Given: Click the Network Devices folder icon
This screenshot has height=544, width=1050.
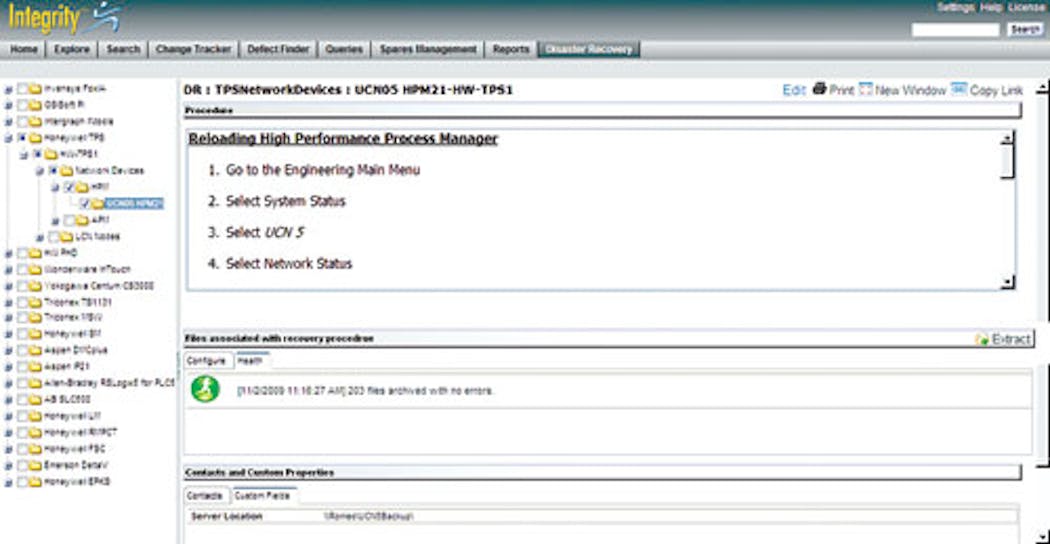Looking at the screenshot, I should pyautogui.click(x=66, y=171).
